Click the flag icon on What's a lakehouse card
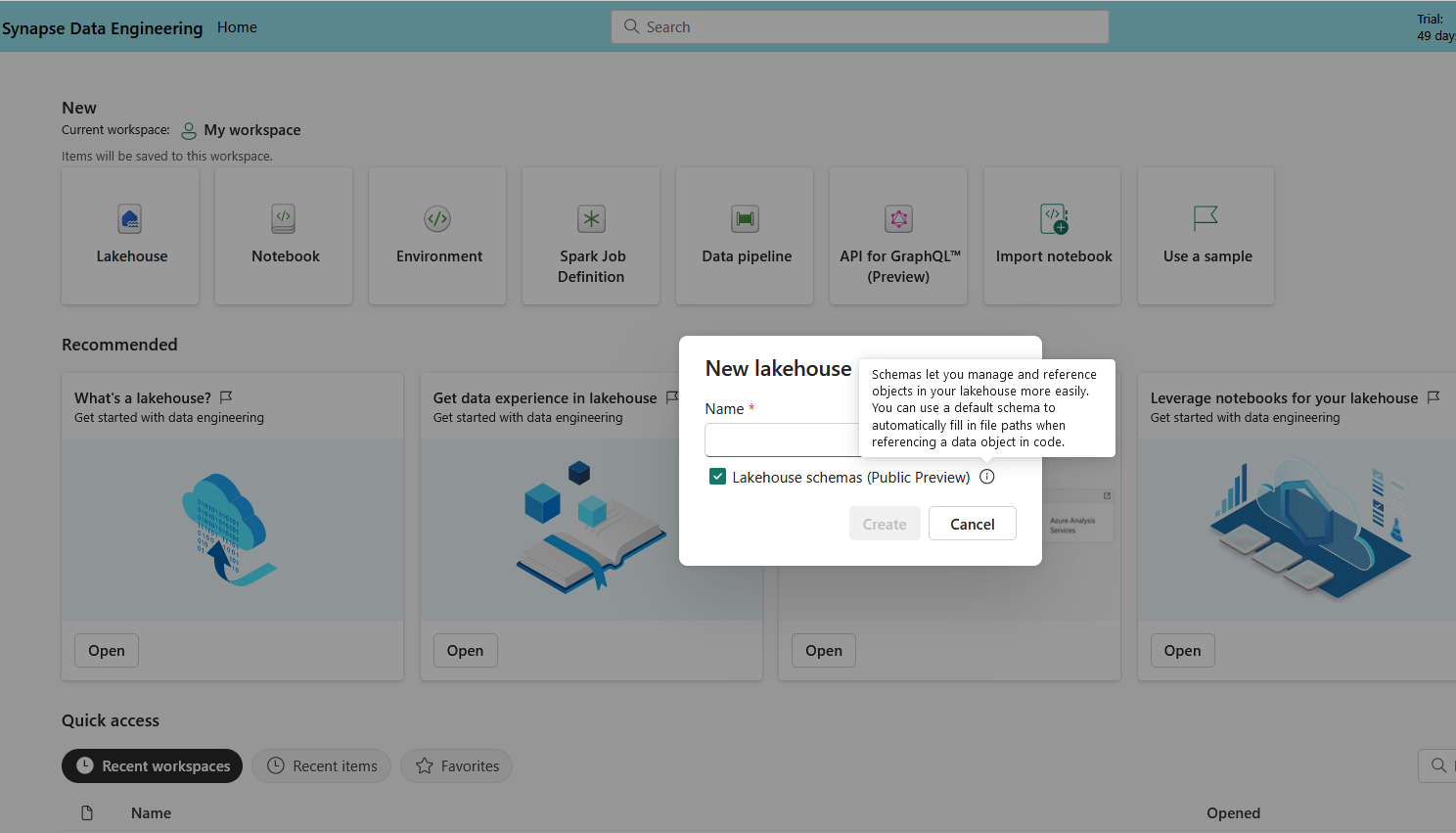This screenshot has width=1456, height=833. (x=226, y=397)
